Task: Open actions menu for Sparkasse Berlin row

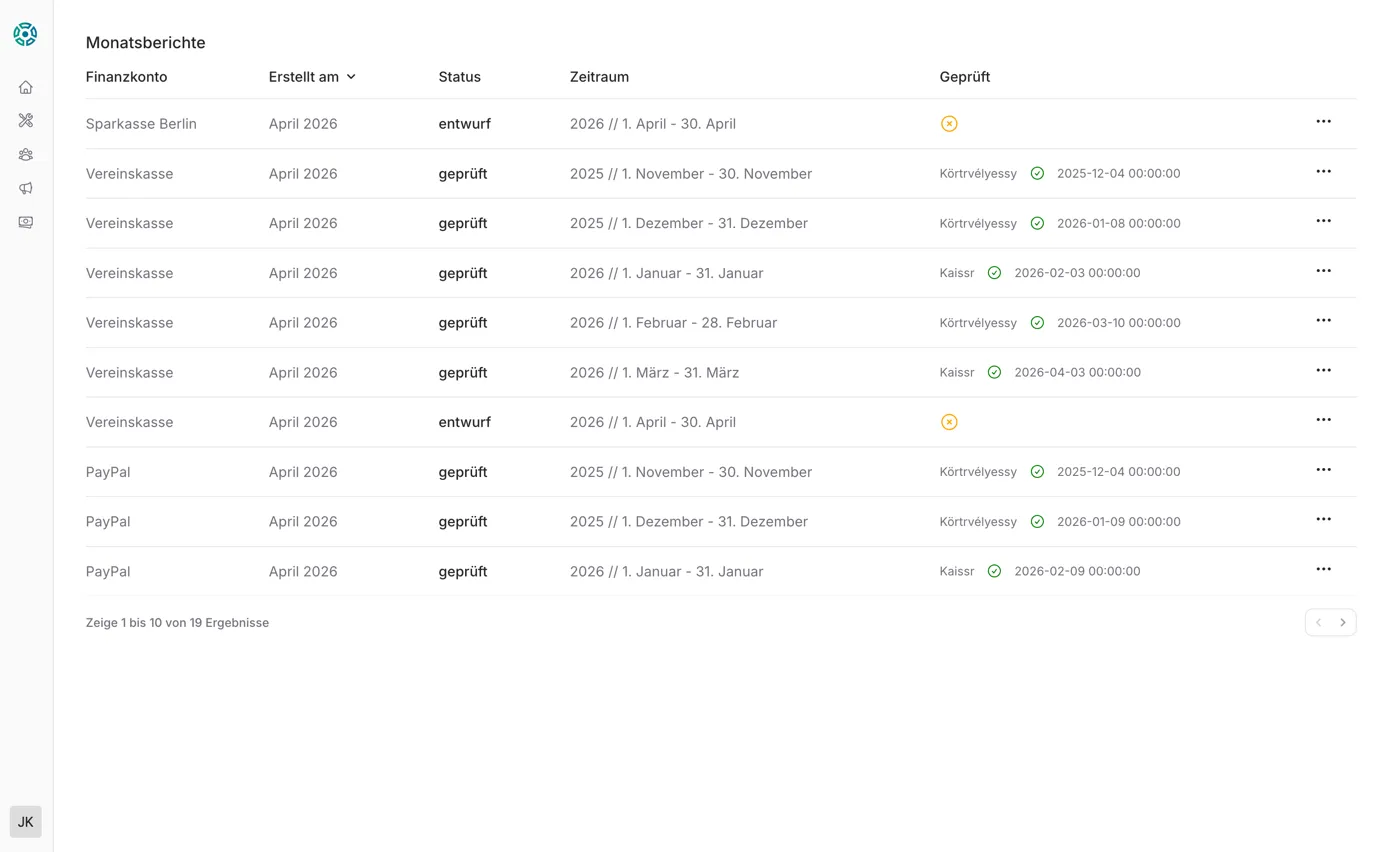Action: click(x=1323, y=122)
